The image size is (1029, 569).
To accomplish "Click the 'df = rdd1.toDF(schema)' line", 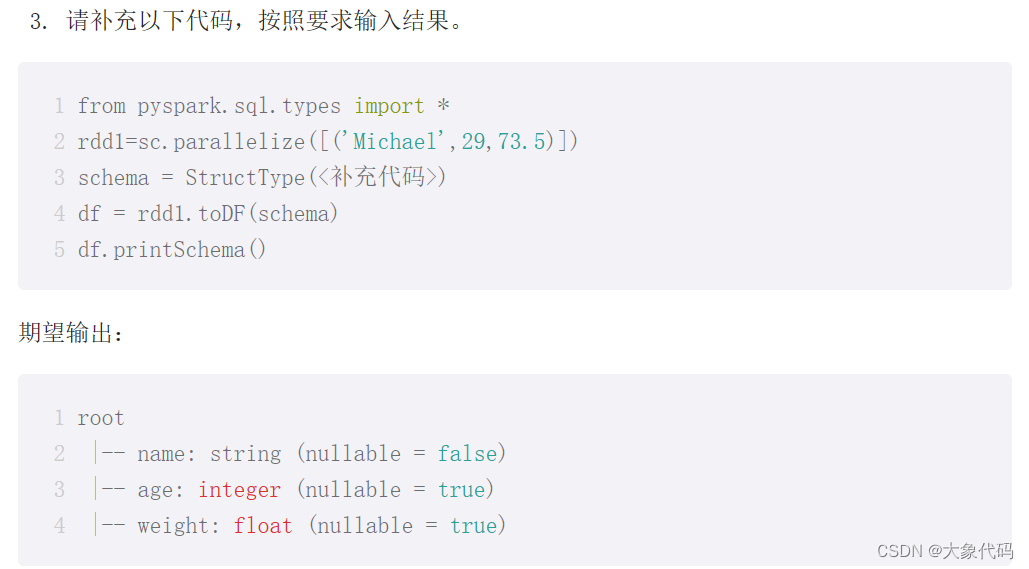I will (208, 214).
